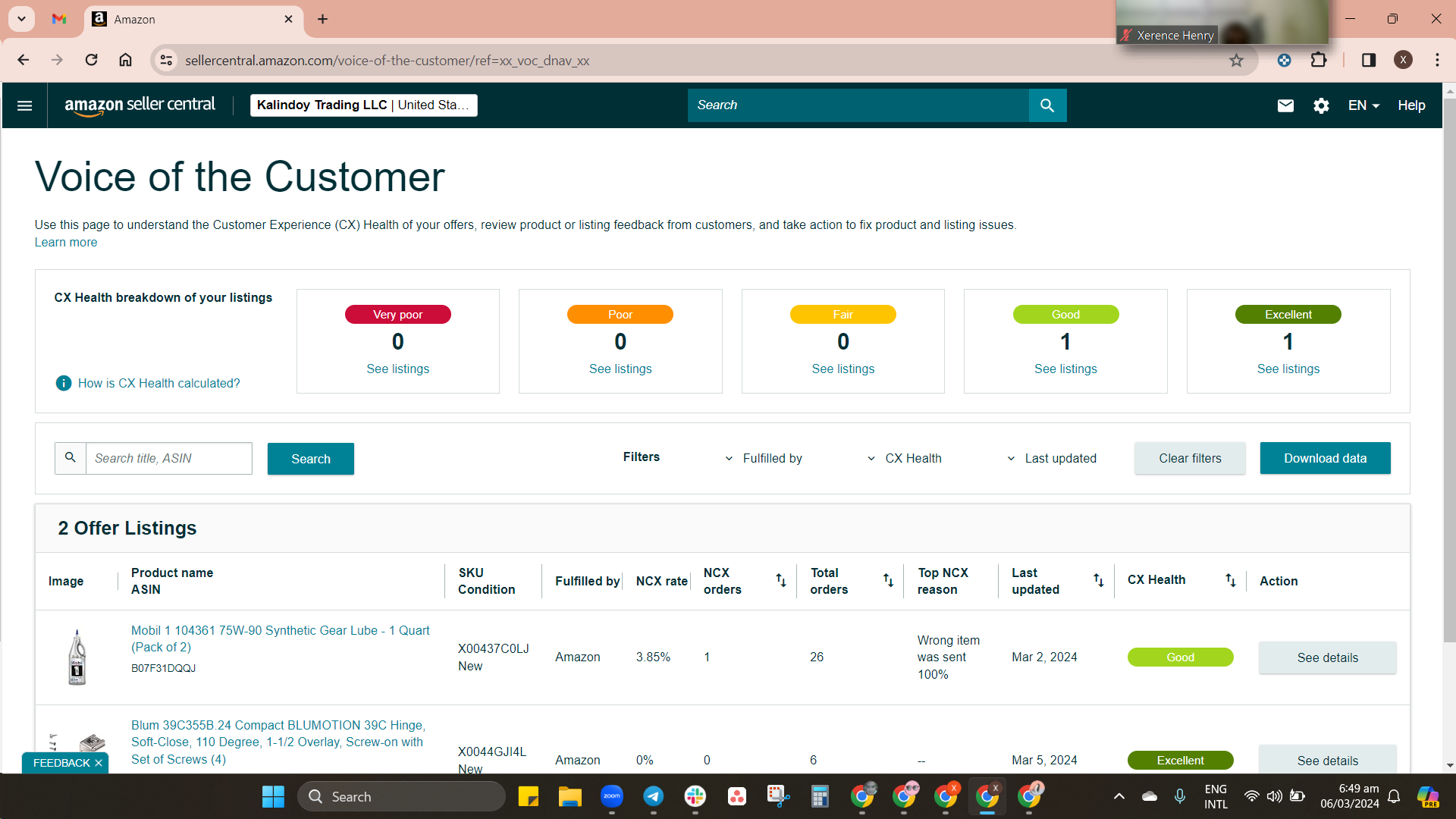
Task: Click the FEEDBACK button
Action: pyautogui.click(x=61, y=763)
